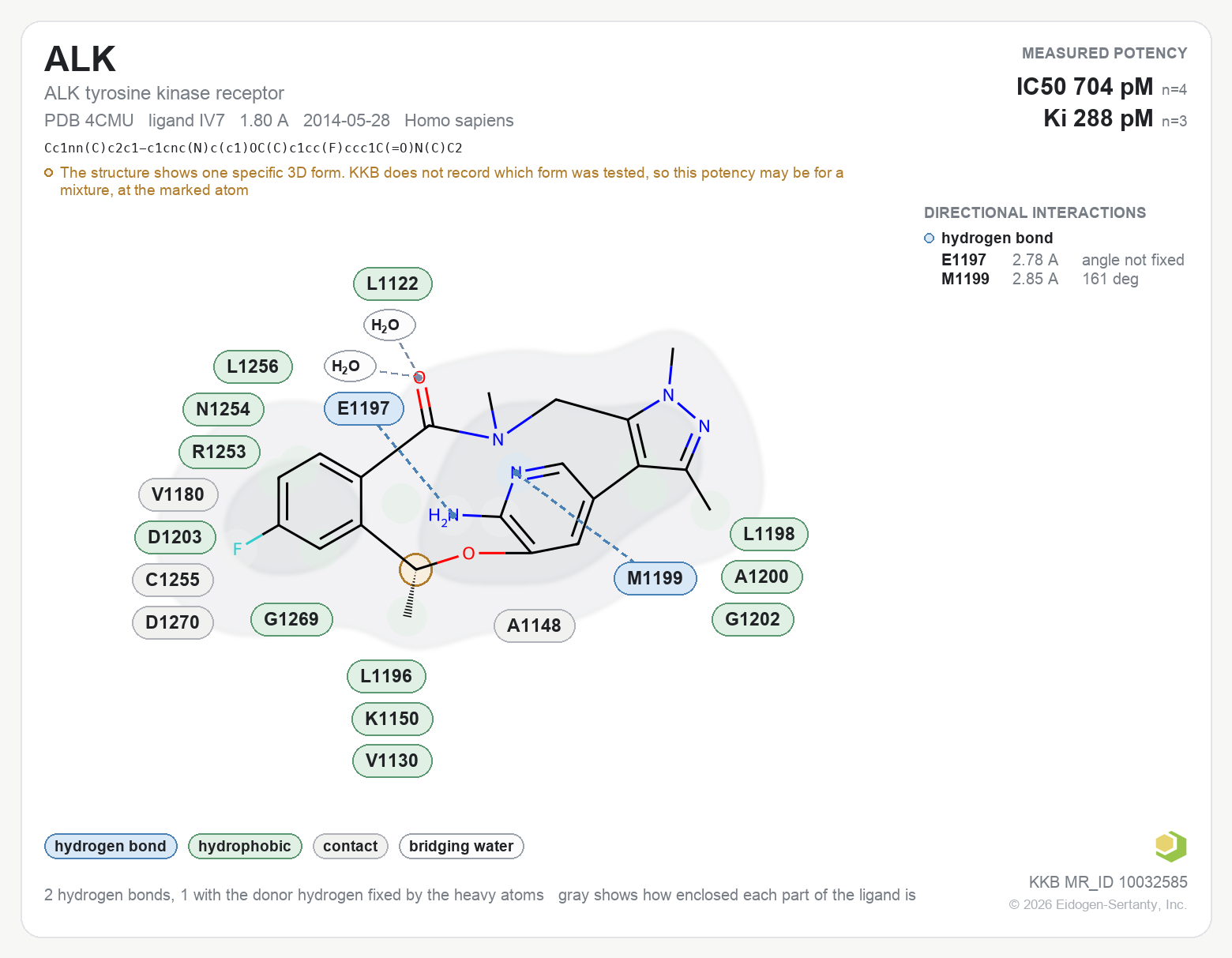Click residue G1269

pyautogui.click(x=291, y=619)
